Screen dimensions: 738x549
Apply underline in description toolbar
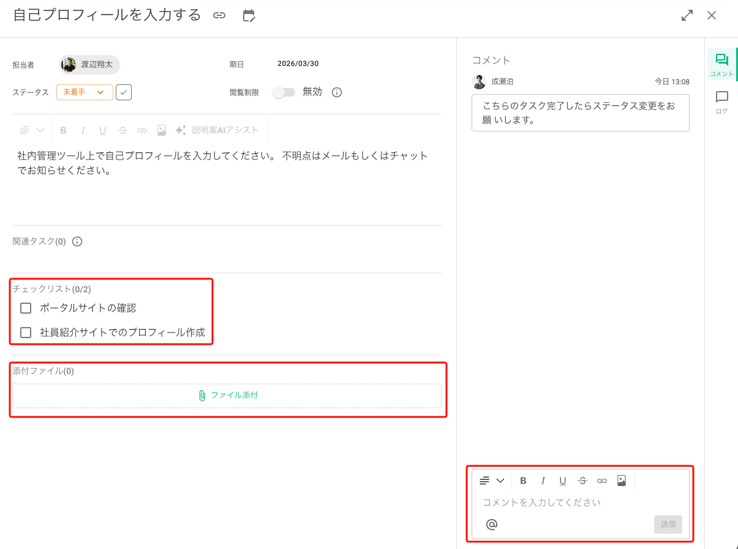click(103, 130)
